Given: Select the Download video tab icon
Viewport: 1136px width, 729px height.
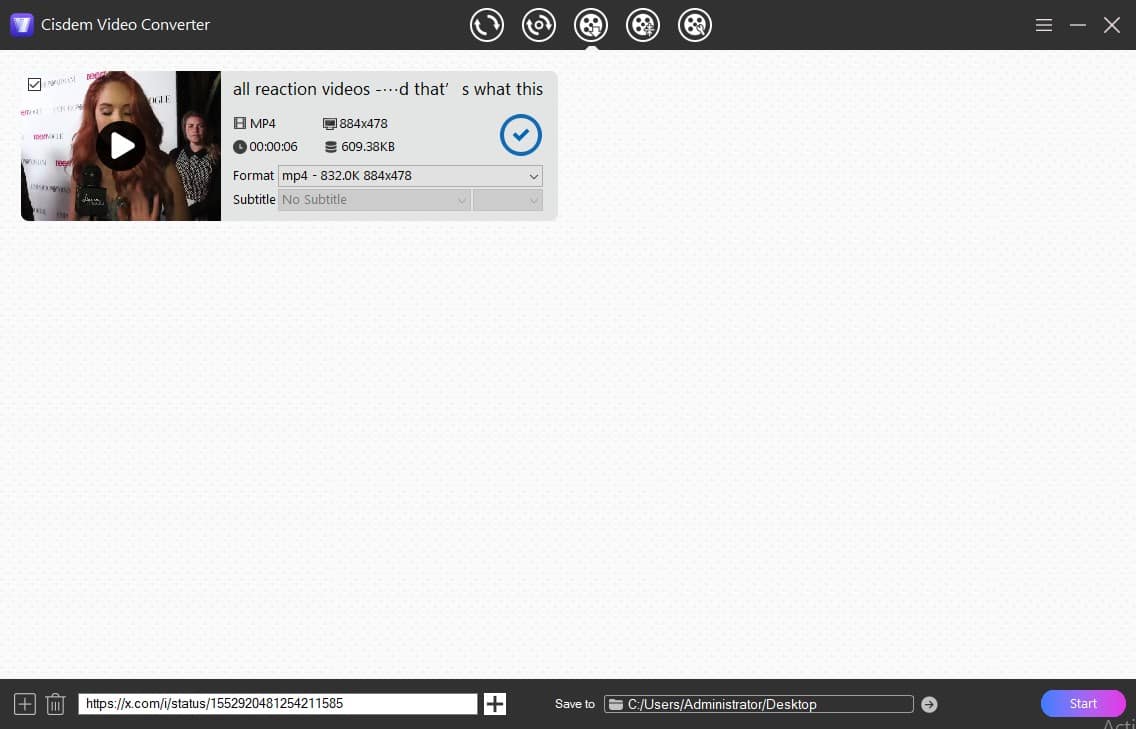Looking at the screenshot, I should (x=590, y=25).
